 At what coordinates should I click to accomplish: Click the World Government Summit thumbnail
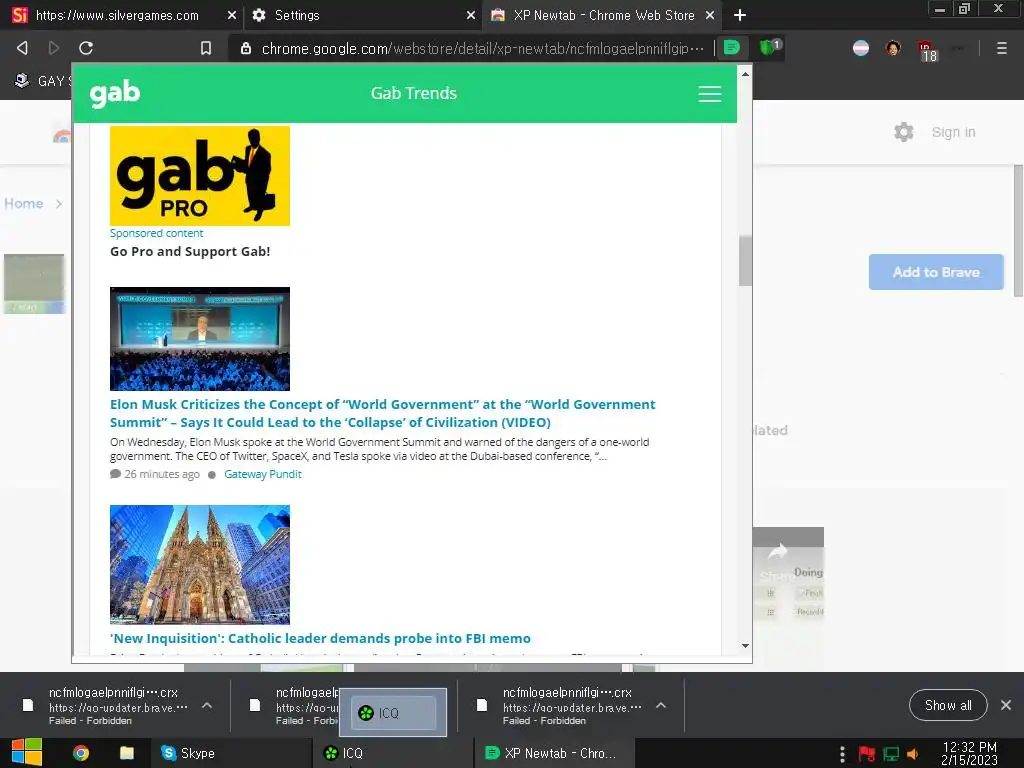coord(200,339)
